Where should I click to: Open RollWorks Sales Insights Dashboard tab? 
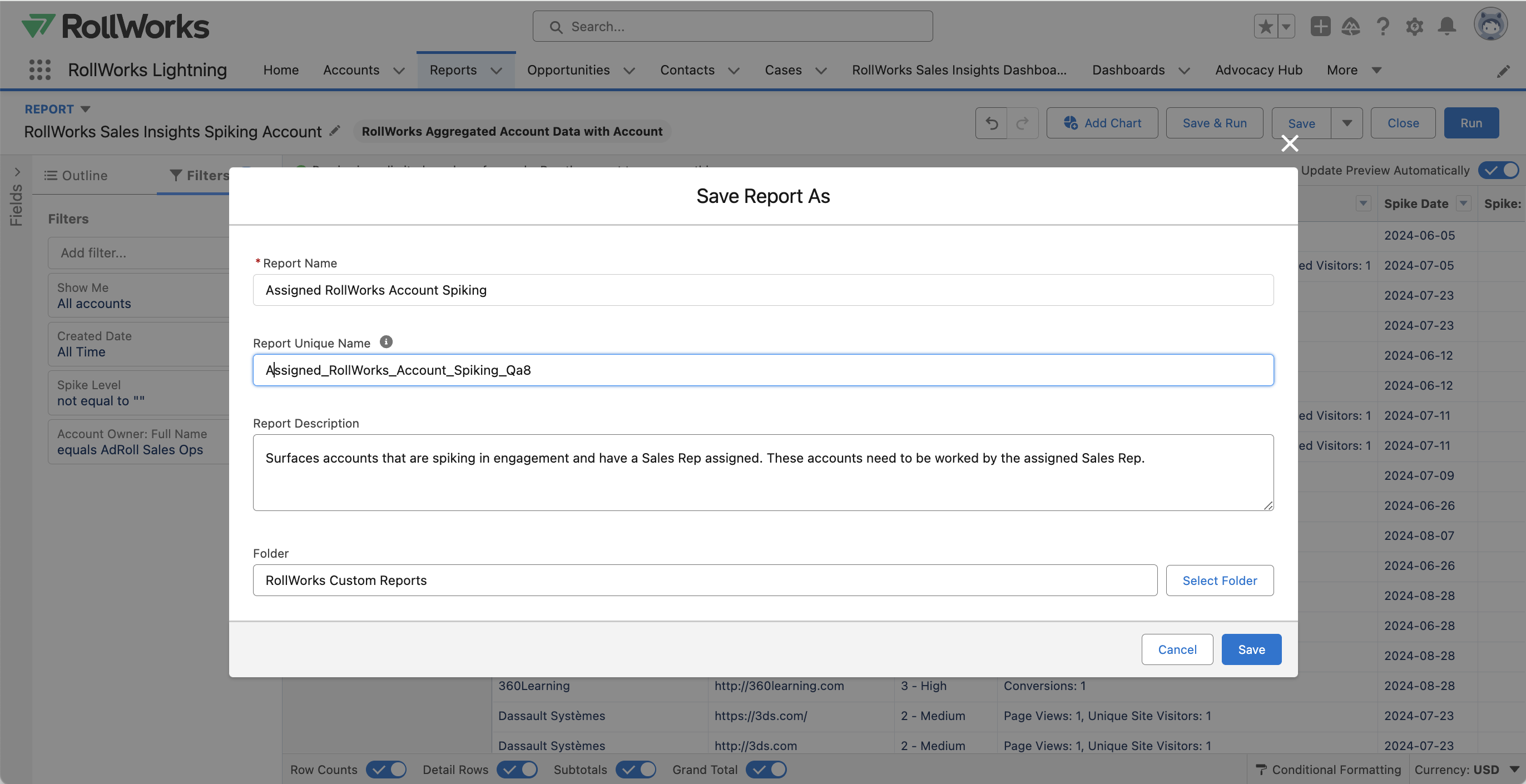pos(959,70)
